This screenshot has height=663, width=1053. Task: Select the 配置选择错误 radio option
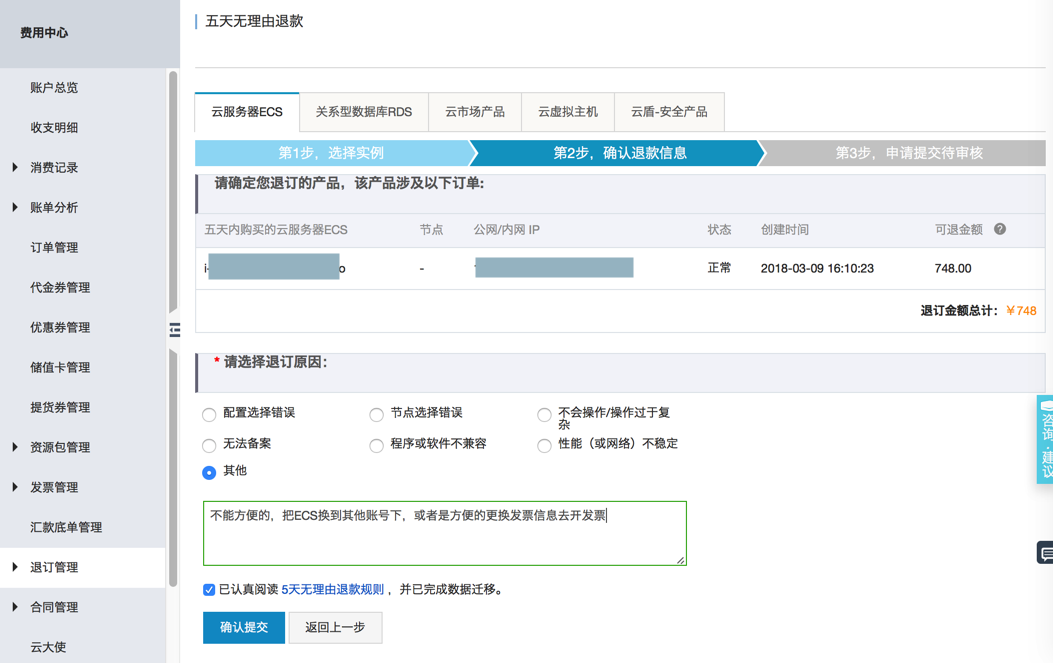click(x=209, y=414)
